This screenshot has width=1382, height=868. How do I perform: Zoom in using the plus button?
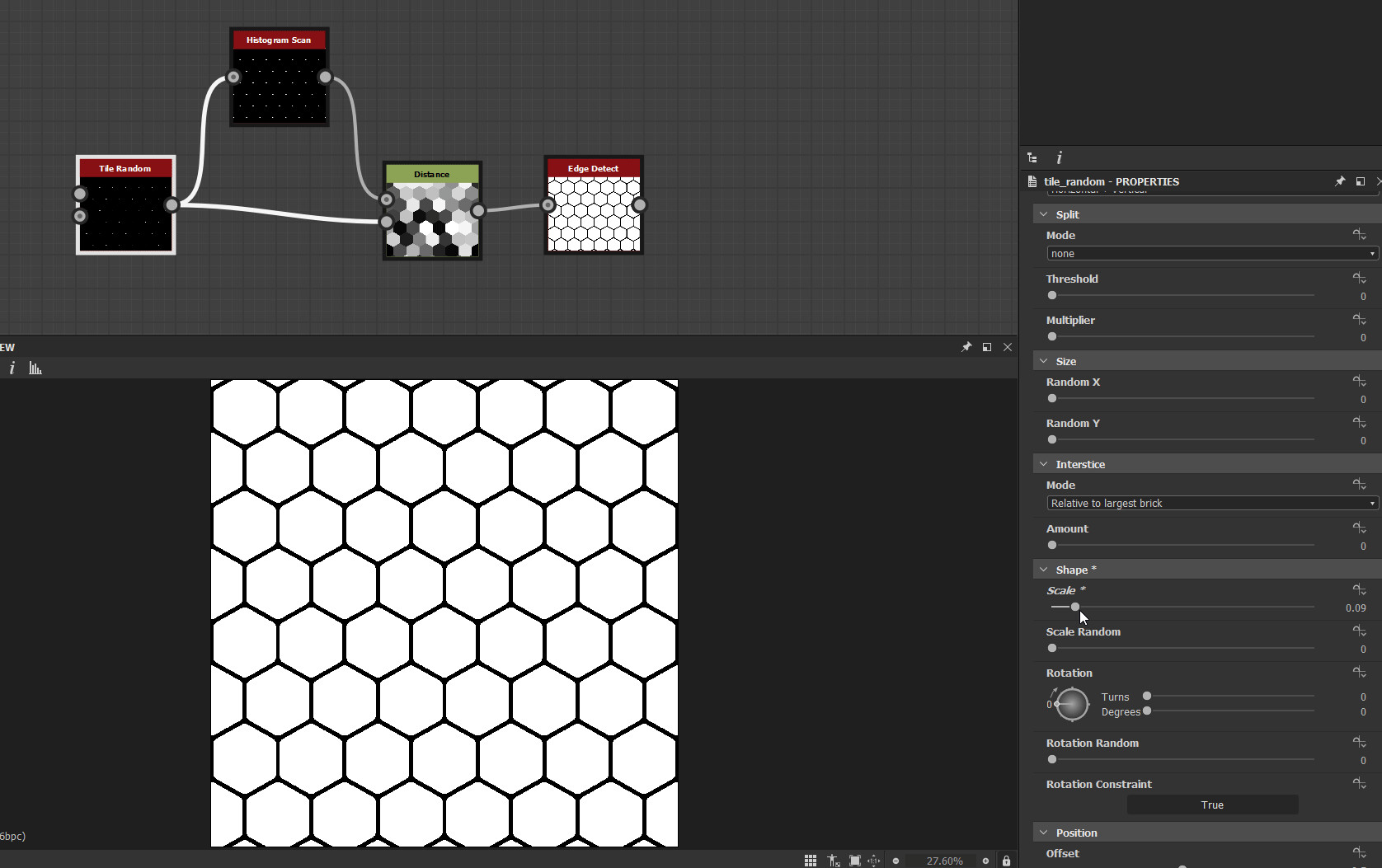[986, 860]
